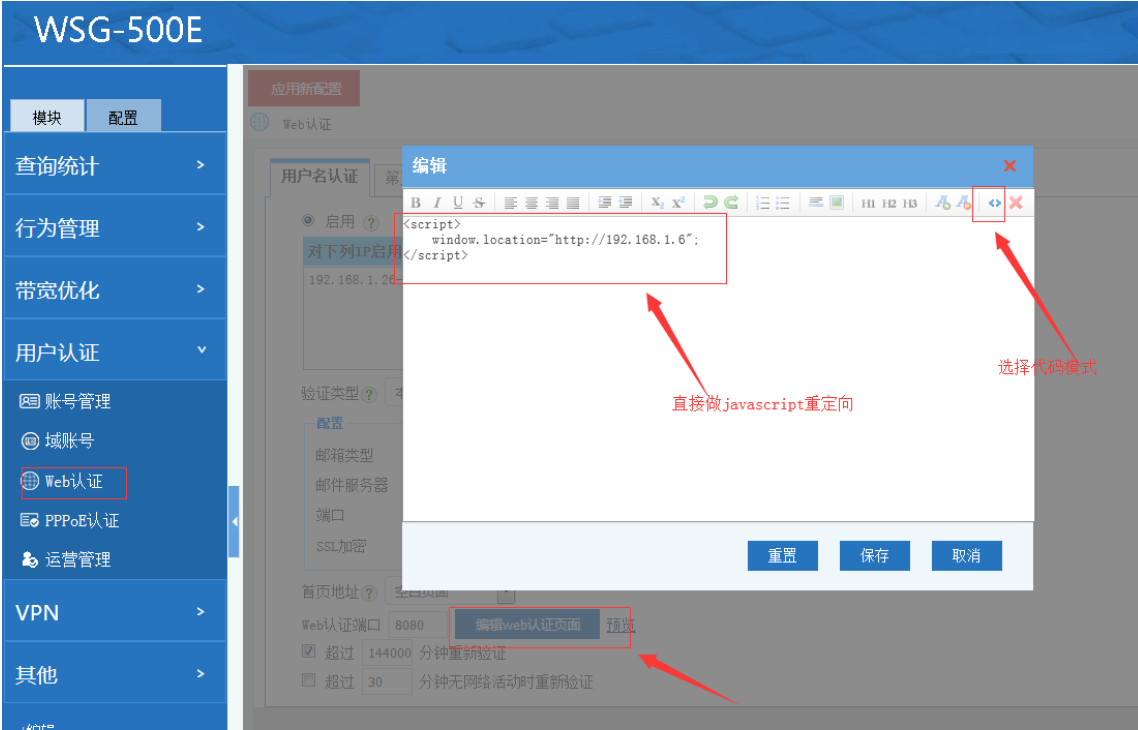Apply underline formatting in editor
This screenshot has height=730, width=1138.
click(458, 203)
